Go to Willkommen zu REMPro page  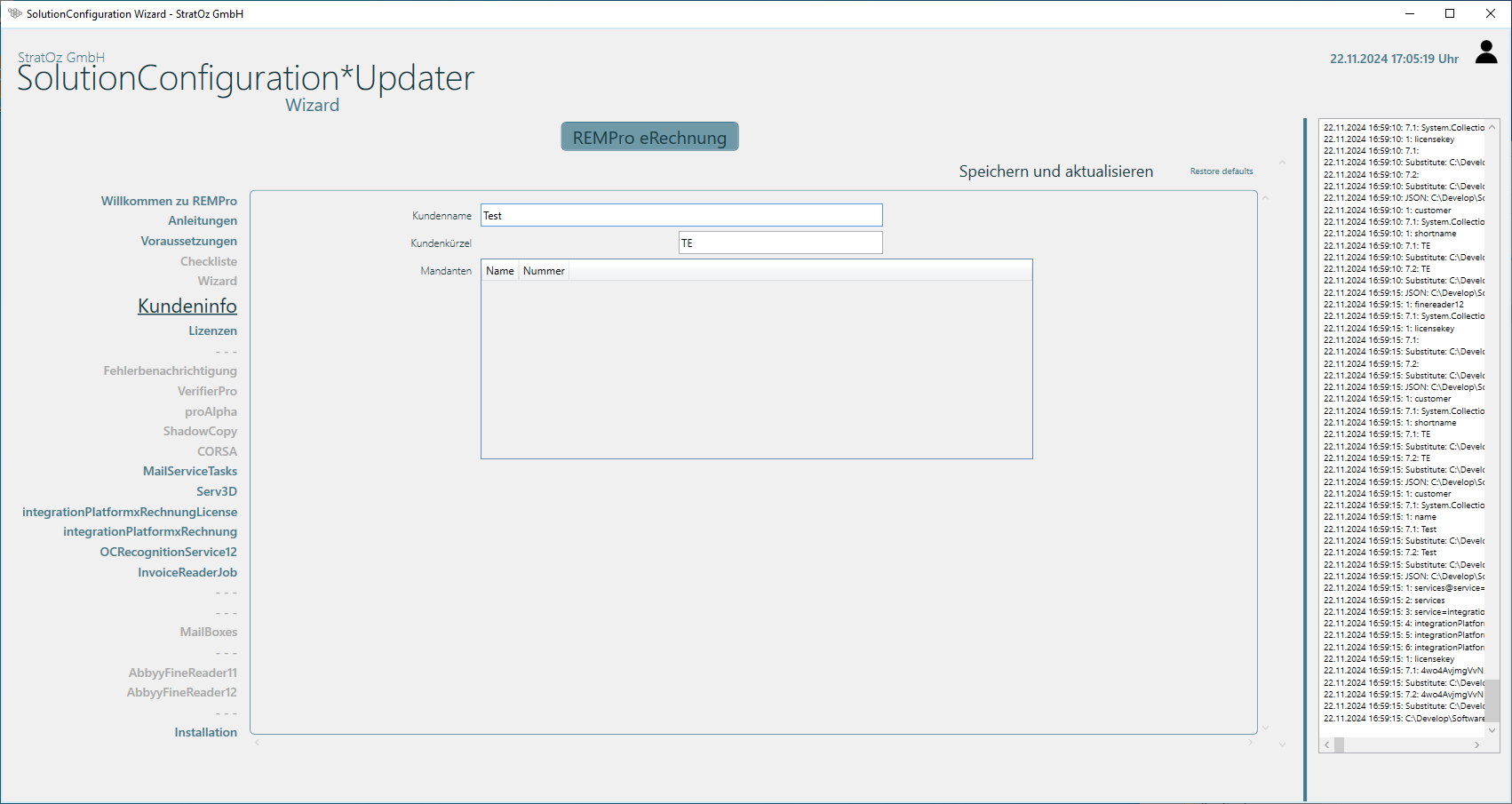(169, 201)
